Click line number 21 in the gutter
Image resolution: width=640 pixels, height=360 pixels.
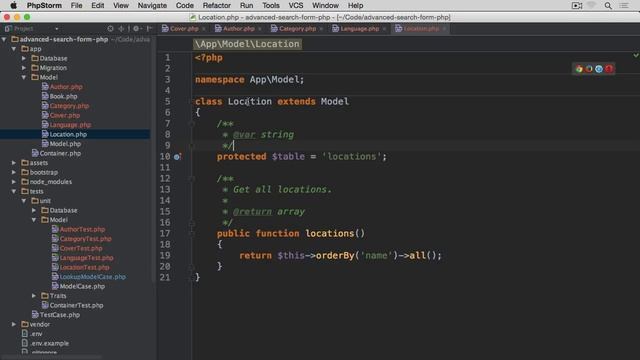pos(165,278)
